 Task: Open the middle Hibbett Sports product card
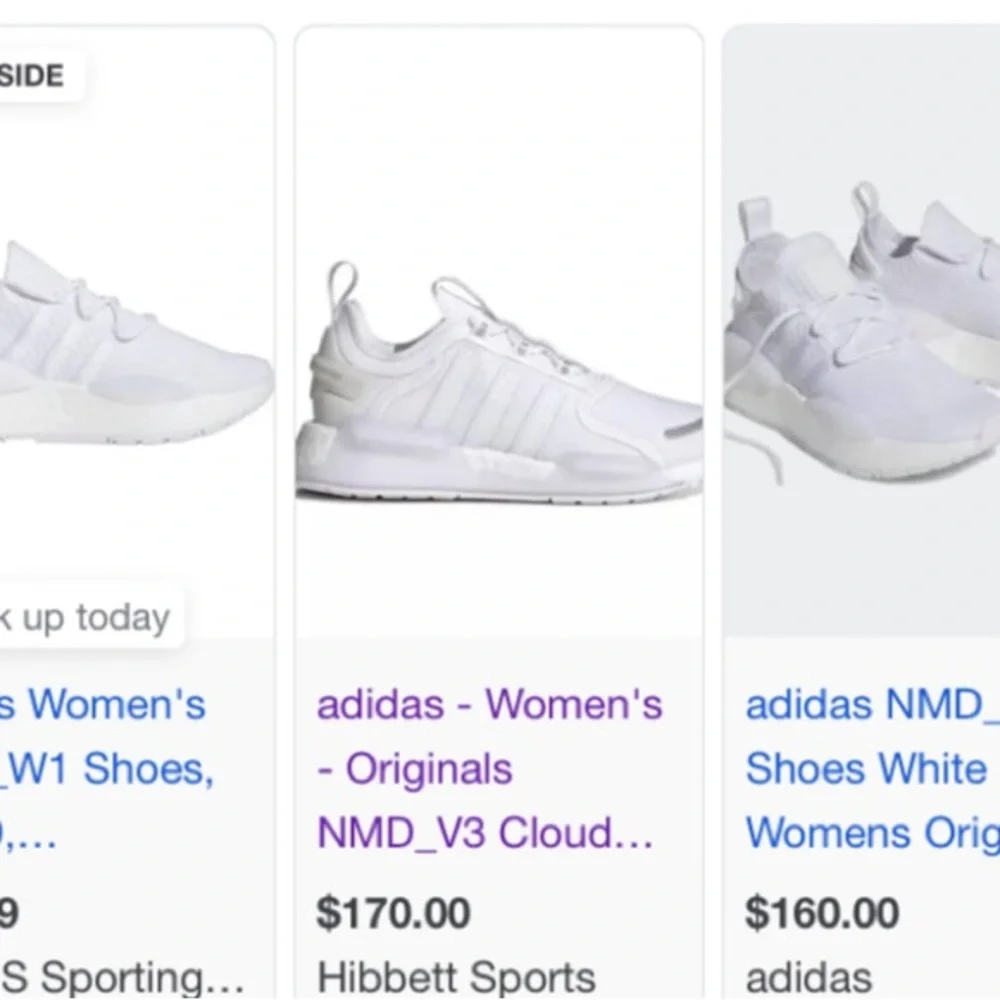500,500
